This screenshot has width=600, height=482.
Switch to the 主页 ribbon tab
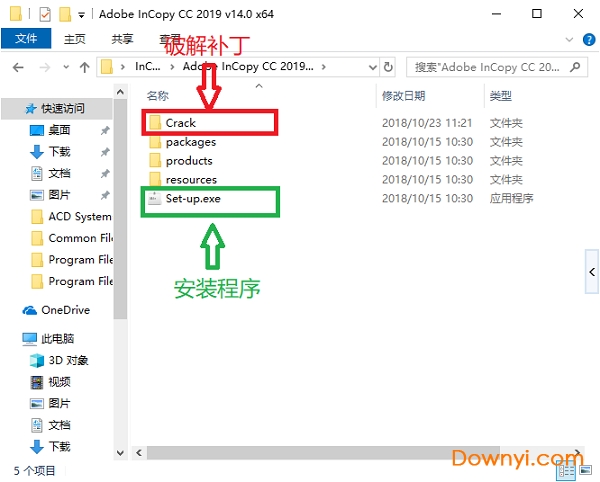click(75, 39)
